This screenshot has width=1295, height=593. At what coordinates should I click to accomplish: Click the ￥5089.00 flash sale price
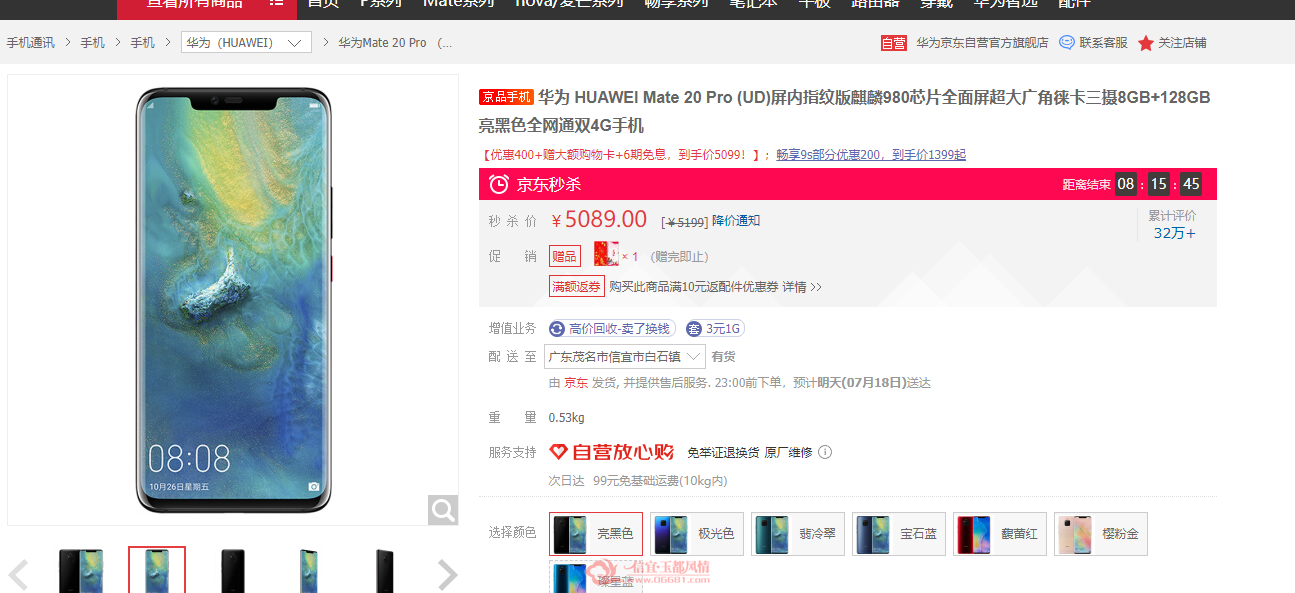point(599,219)
